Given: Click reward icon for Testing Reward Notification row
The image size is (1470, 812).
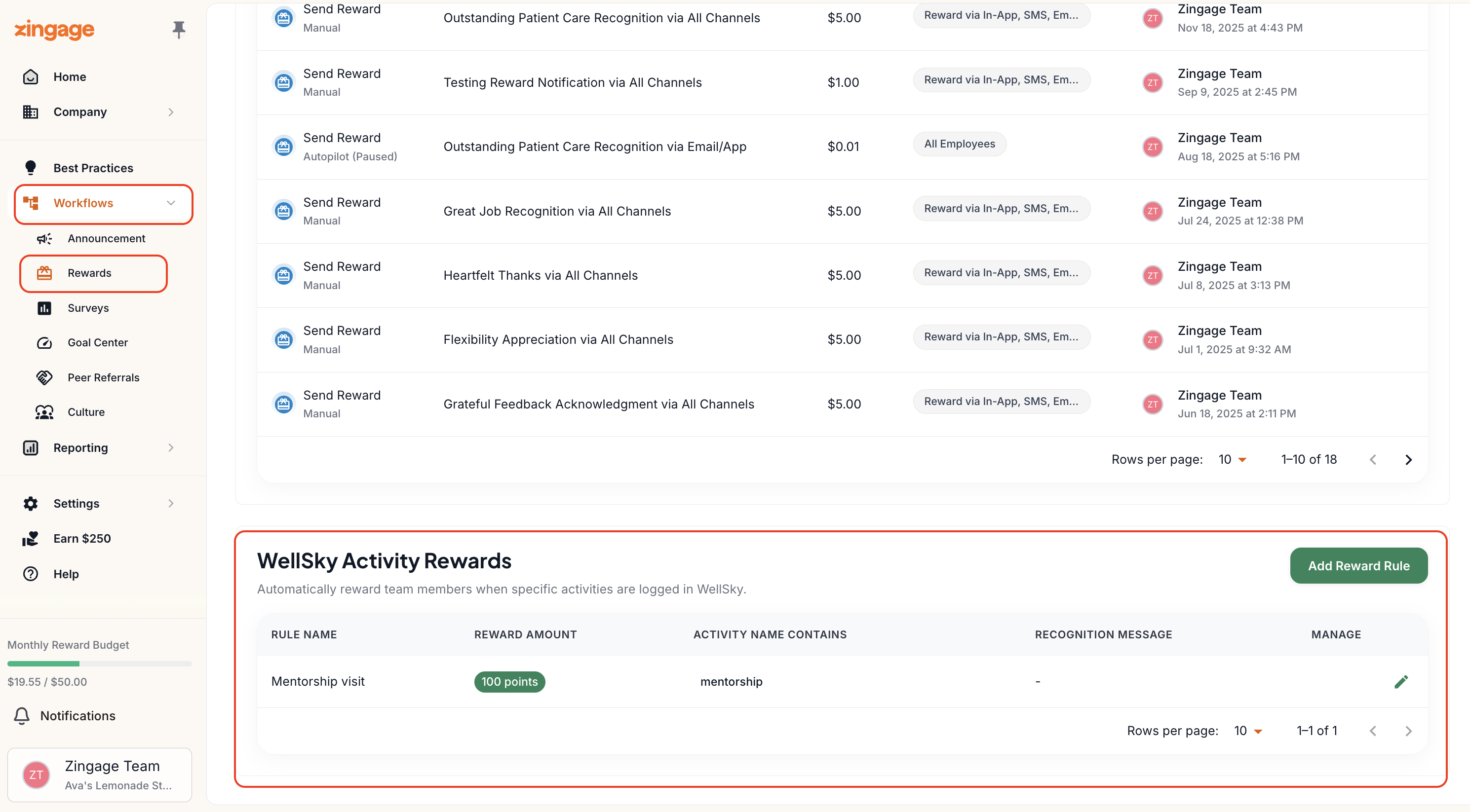Looking at the screenshot, I should pyautogui.click(x=283, y=83).
